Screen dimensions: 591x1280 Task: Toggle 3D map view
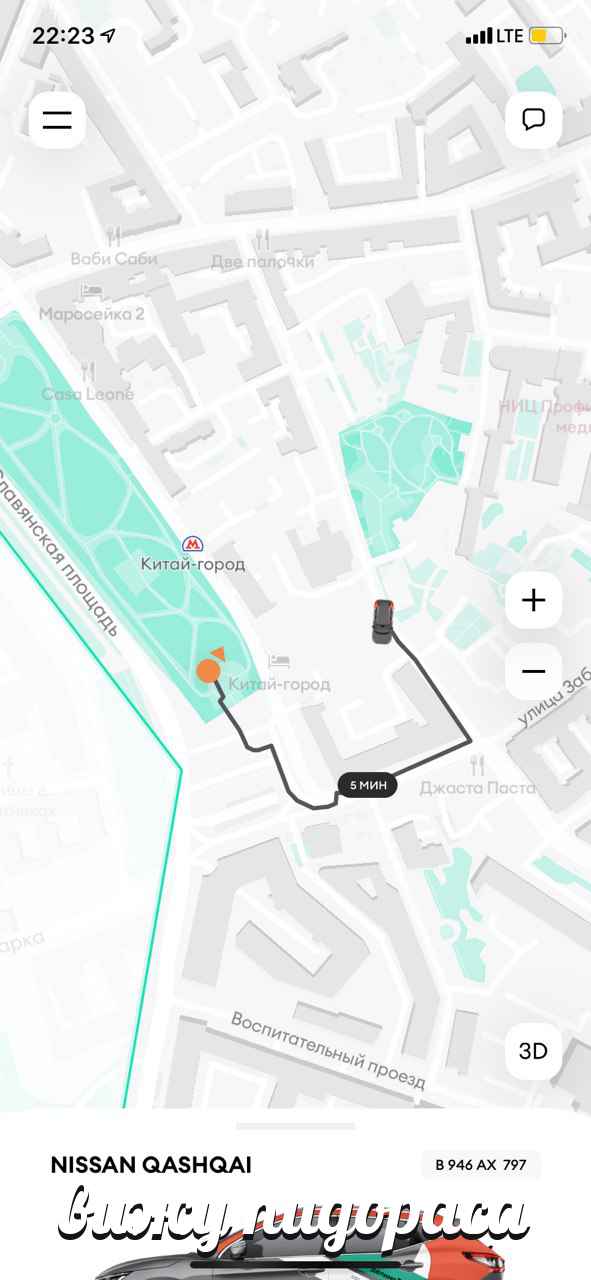click(534, 1051)
